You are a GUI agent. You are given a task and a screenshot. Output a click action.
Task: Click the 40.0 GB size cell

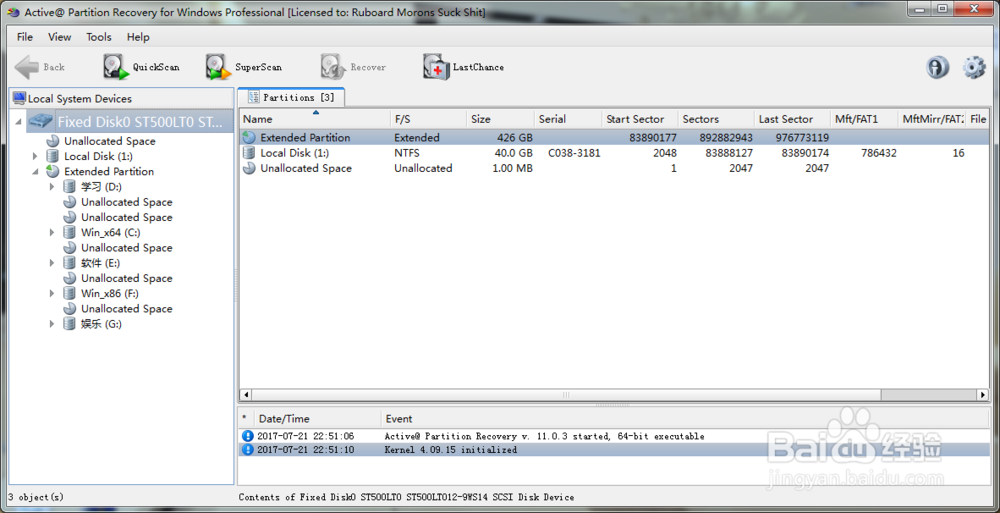click(x=513, y=153)
